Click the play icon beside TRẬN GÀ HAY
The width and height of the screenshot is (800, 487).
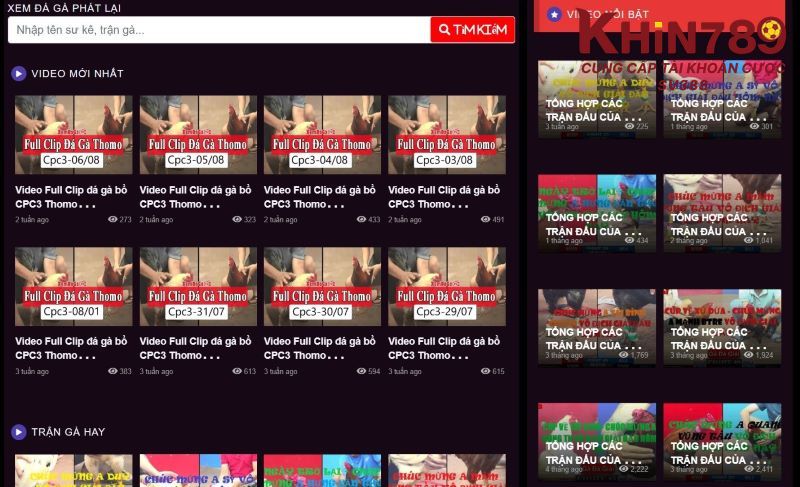coord(18,432)
